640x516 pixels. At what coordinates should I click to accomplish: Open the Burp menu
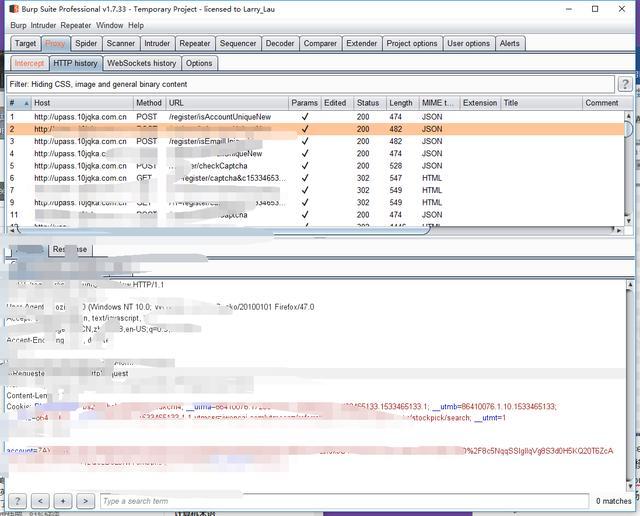[18, 25]
